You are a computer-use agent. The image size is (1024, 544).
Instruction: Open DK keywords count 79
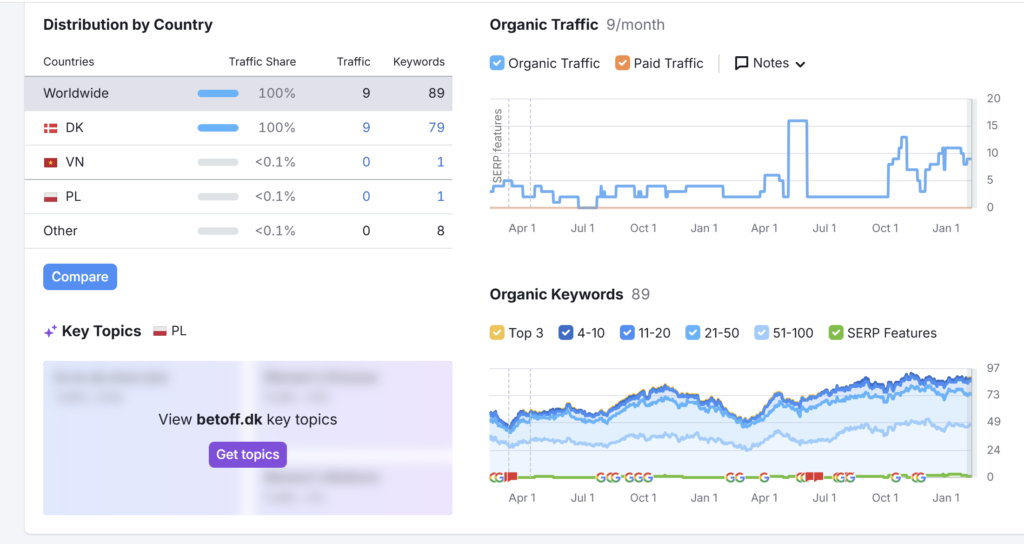pos(435,128)
